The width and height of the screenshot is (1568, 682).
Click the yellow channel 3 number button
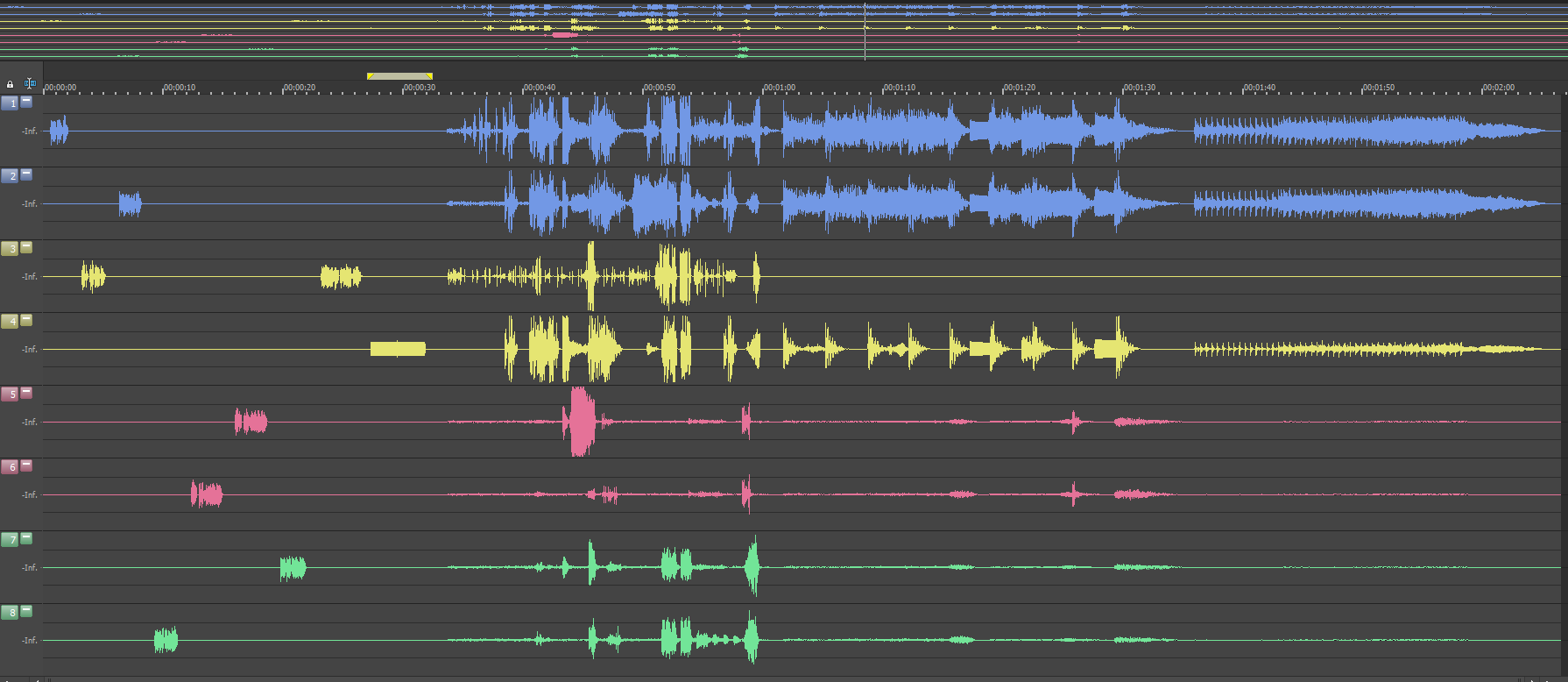[10, 249]
